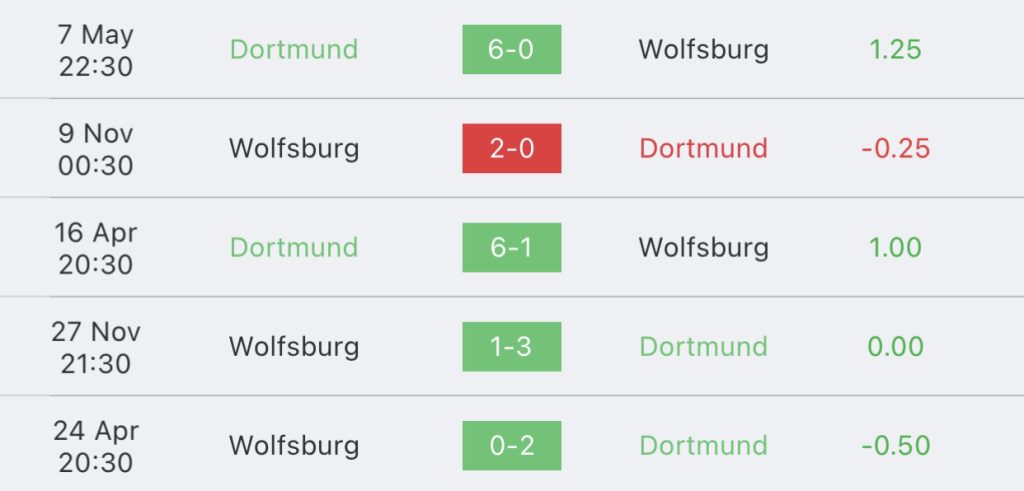Click Wolfsburg in the 9 Nov match
Screen dimensions: 1024x491
click(x=294, y=148)
